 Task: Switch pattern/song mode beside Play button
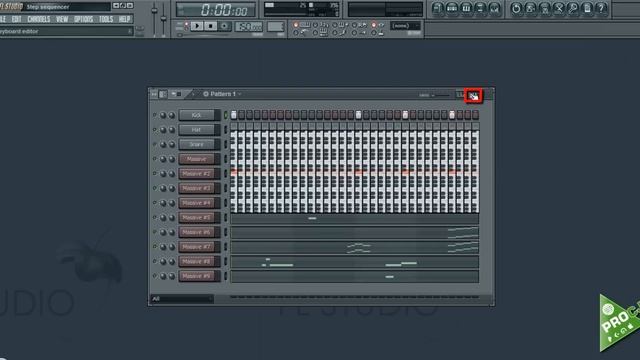[x=186, y=26]
